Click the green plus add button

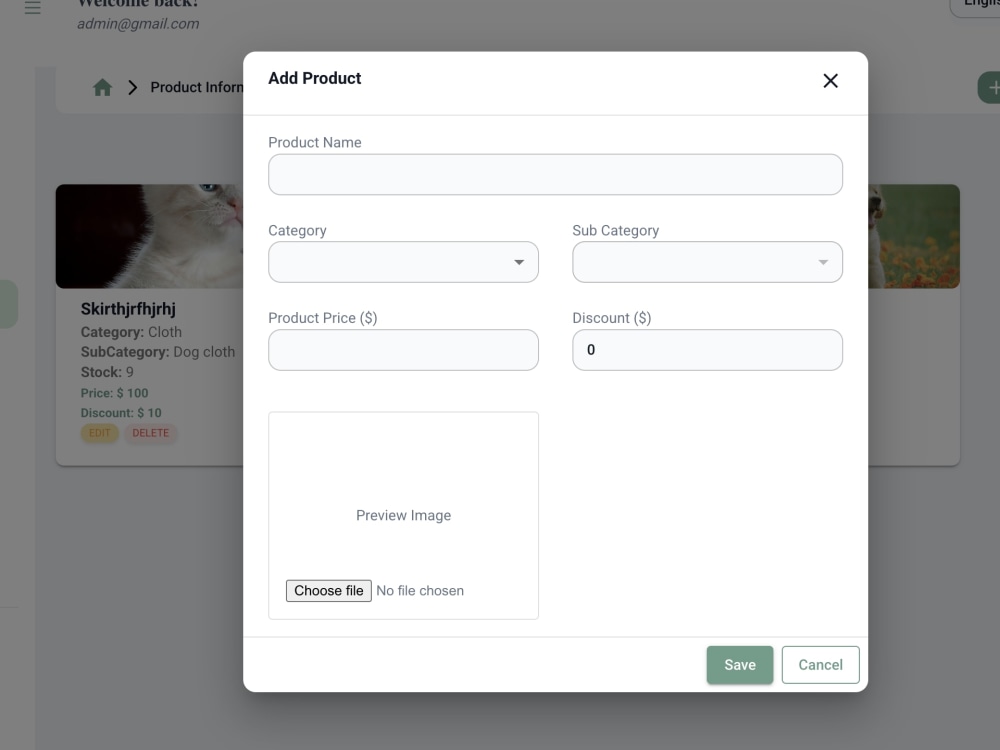pyautogui.click(x=989, y=87)
